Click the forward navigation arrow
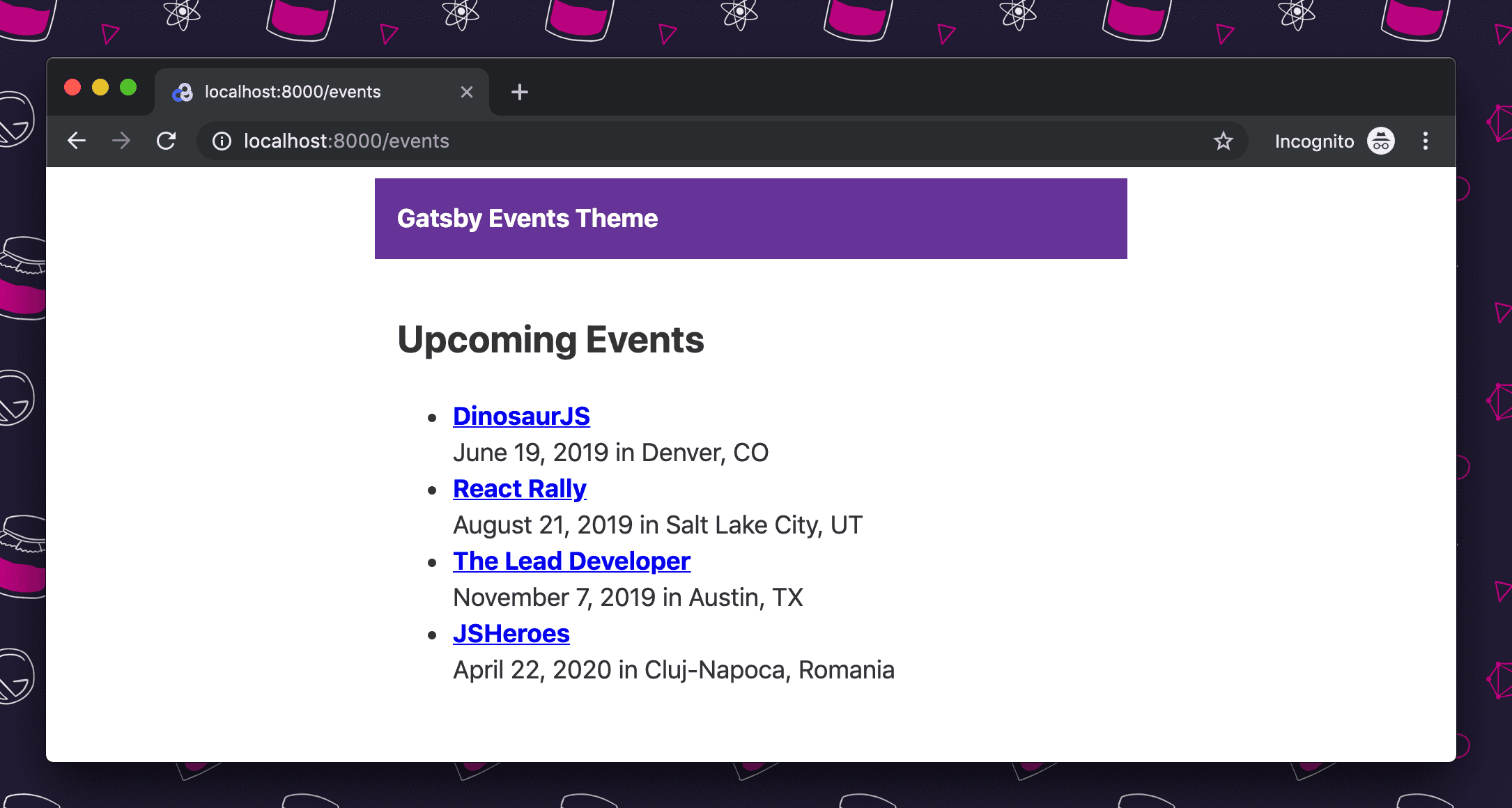Viewport: 1512px width, 808px height. pos(121,141)
